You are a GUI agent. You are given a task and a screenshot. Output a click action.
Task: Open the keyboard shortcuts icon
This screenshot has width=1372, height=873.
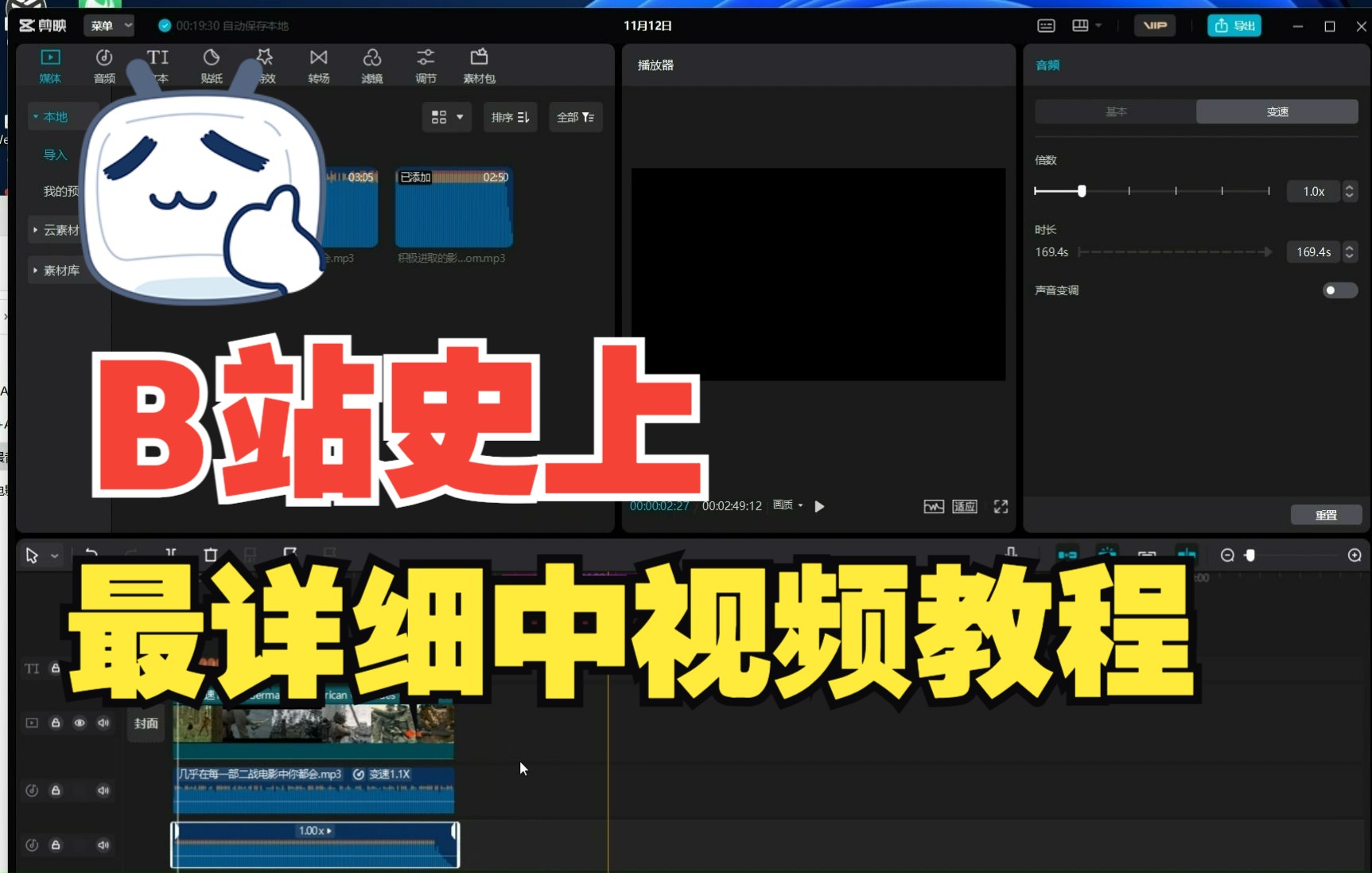pyautogui.click(x=1046, y=25)
